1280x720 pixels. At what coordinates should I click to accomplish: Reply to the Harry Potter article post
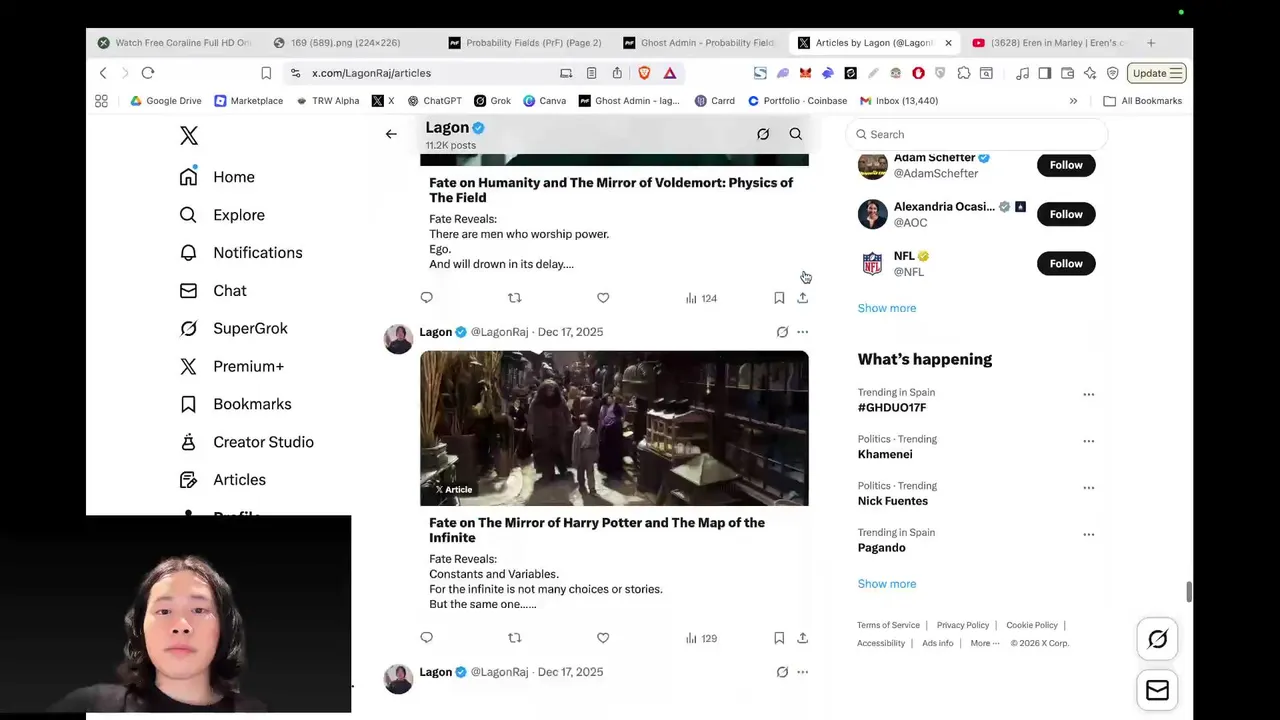427,638
